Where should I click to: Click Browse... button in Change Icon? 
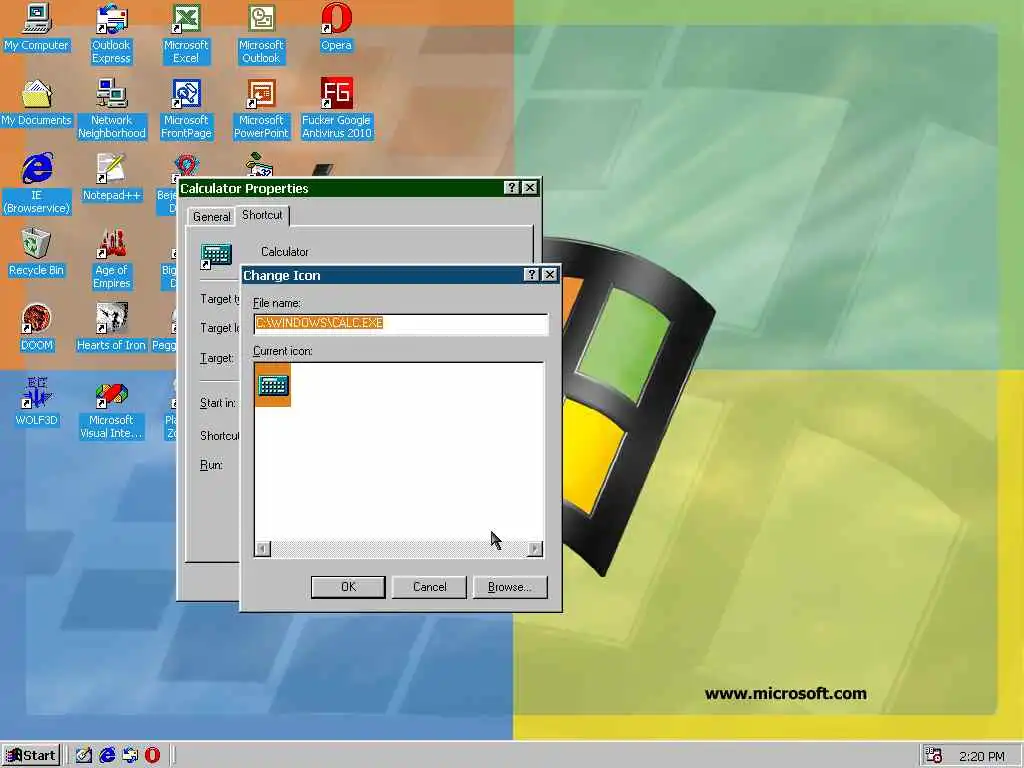(510, 586)
